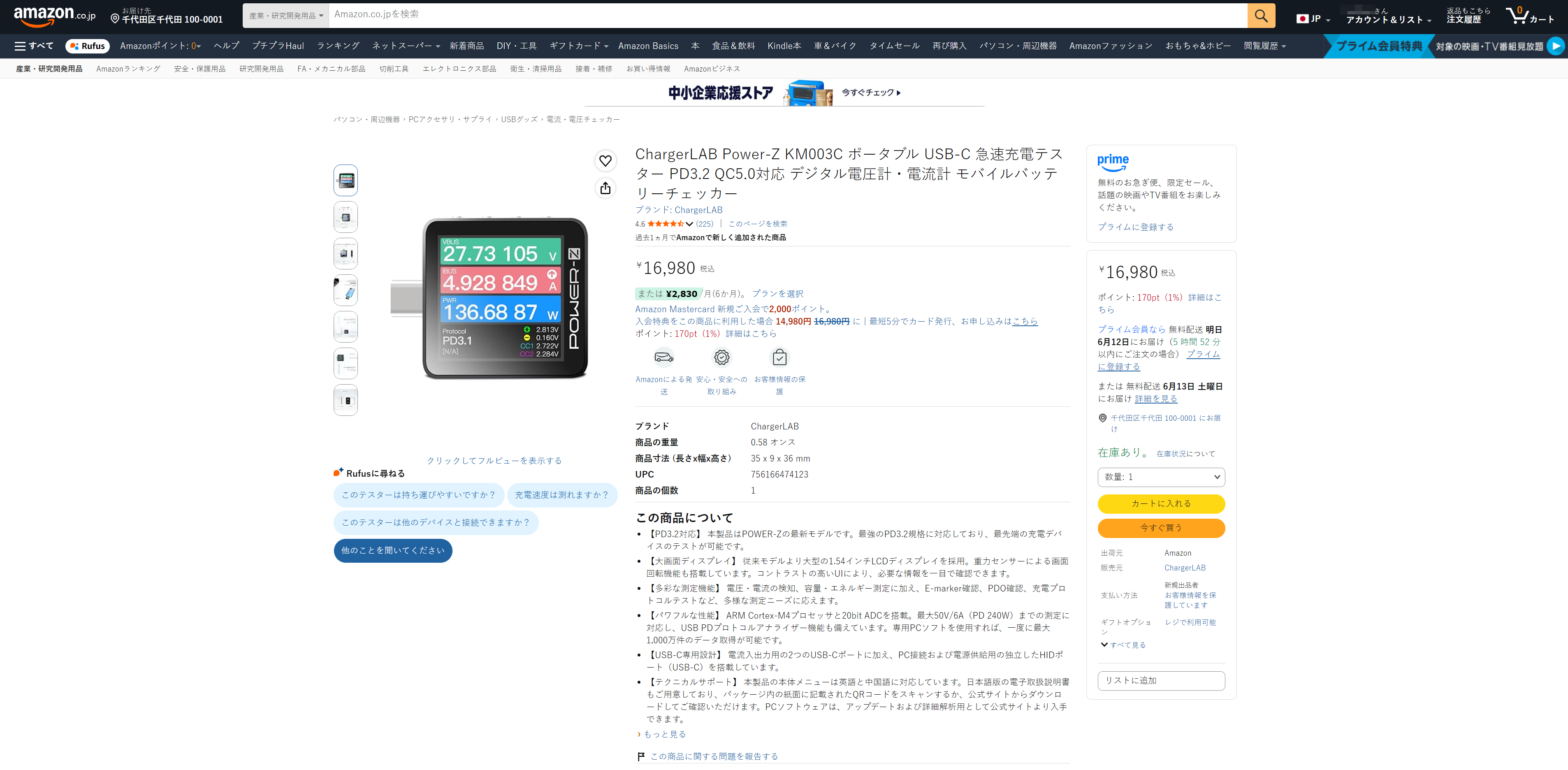
Task: Click the star rating icons
Action: point(665,224)
